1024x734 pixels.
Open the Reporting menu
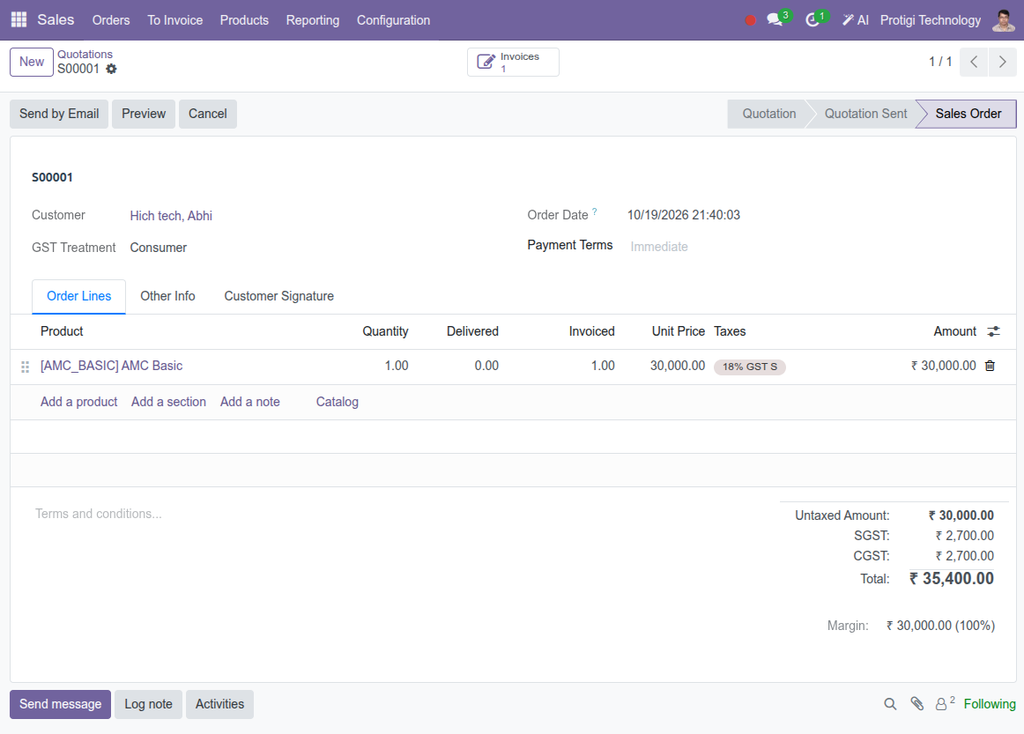click(x=313, y=20)
